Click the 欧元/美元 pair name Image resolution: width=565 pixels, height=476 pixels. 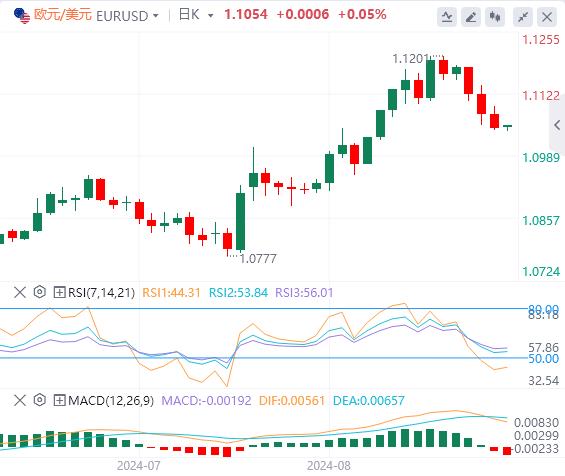(63, 15)
